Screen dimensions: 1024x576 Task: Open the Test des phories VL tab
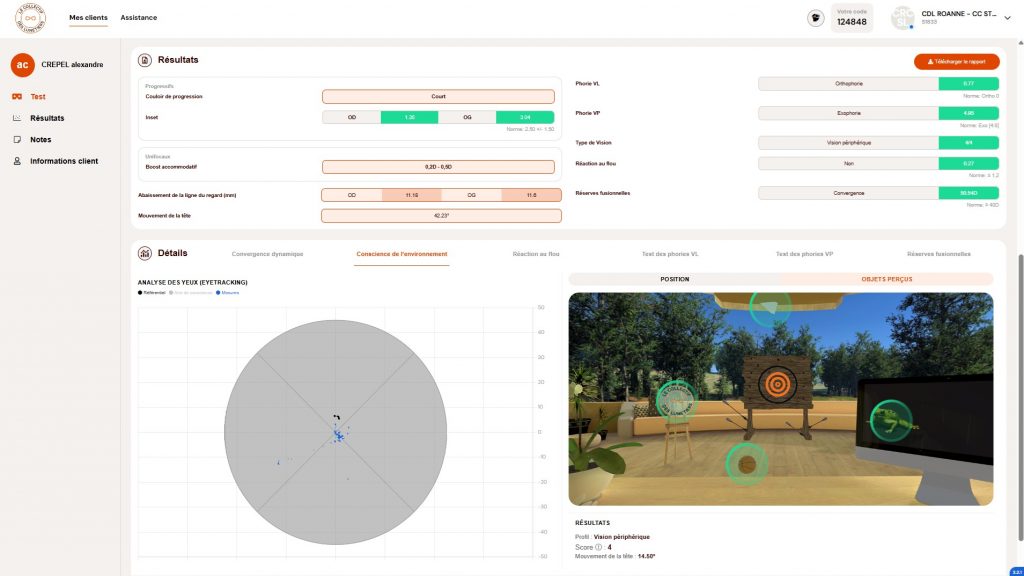click(x=670, y=254)
